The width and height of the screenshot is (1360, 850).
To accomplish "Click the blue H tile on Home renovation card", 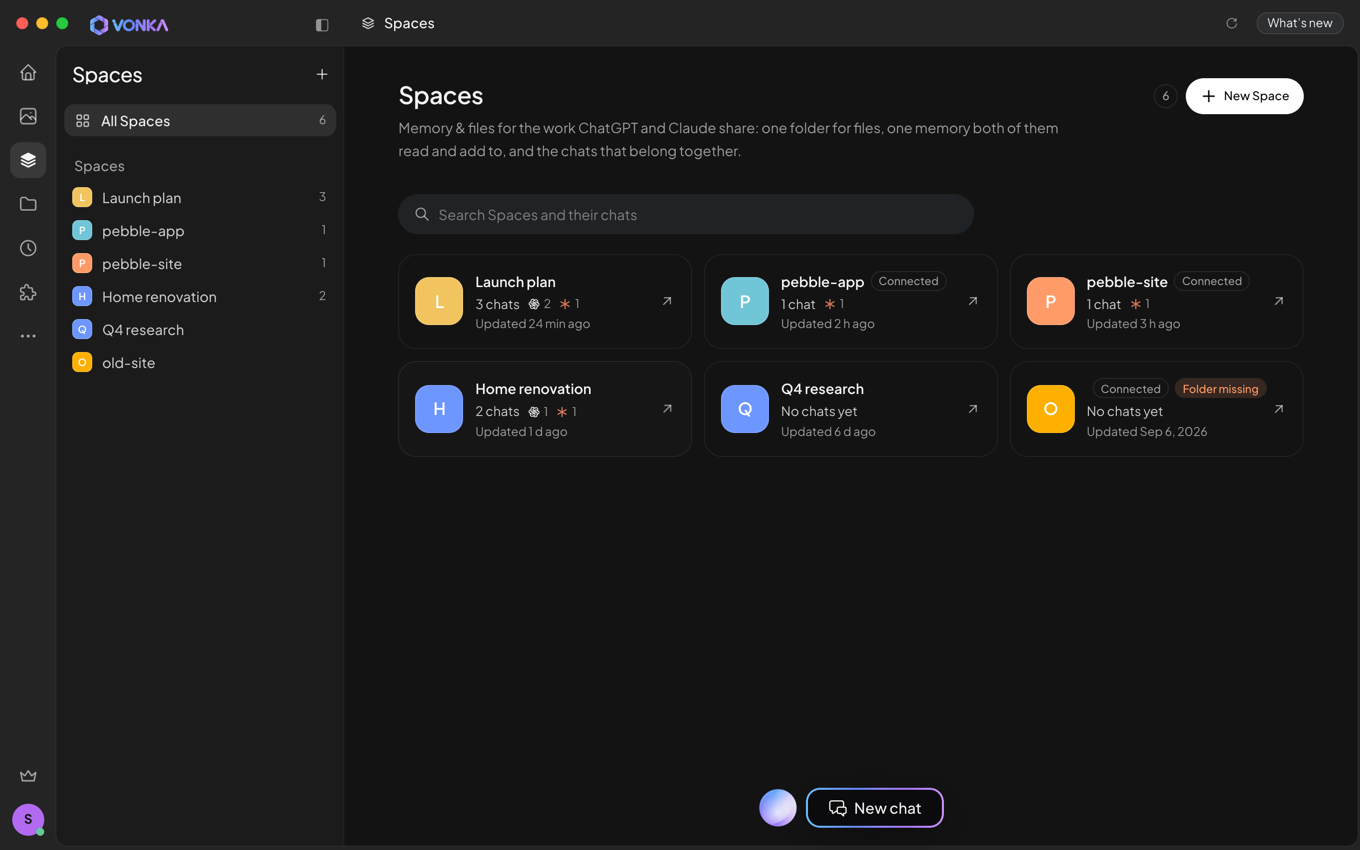I will (439, 409).
